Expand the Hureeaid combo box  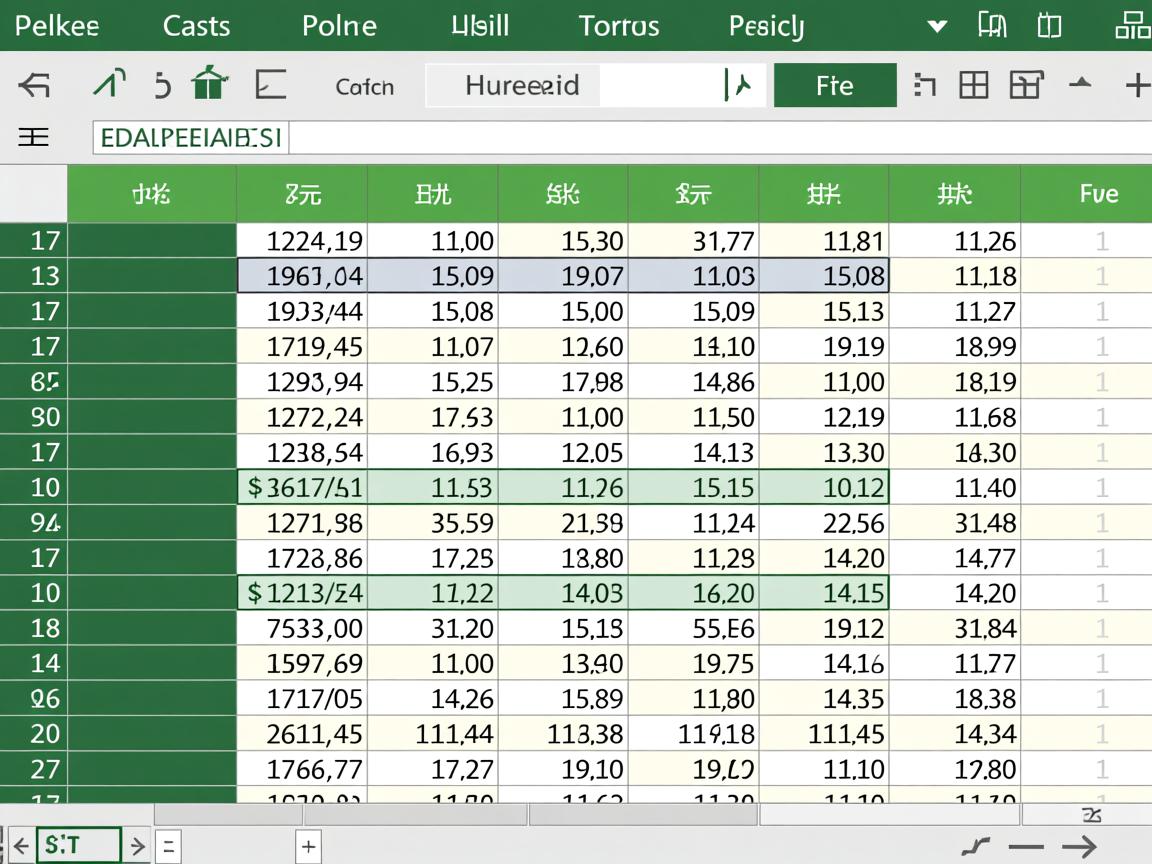pyautogui.click(x=739, y=86)
